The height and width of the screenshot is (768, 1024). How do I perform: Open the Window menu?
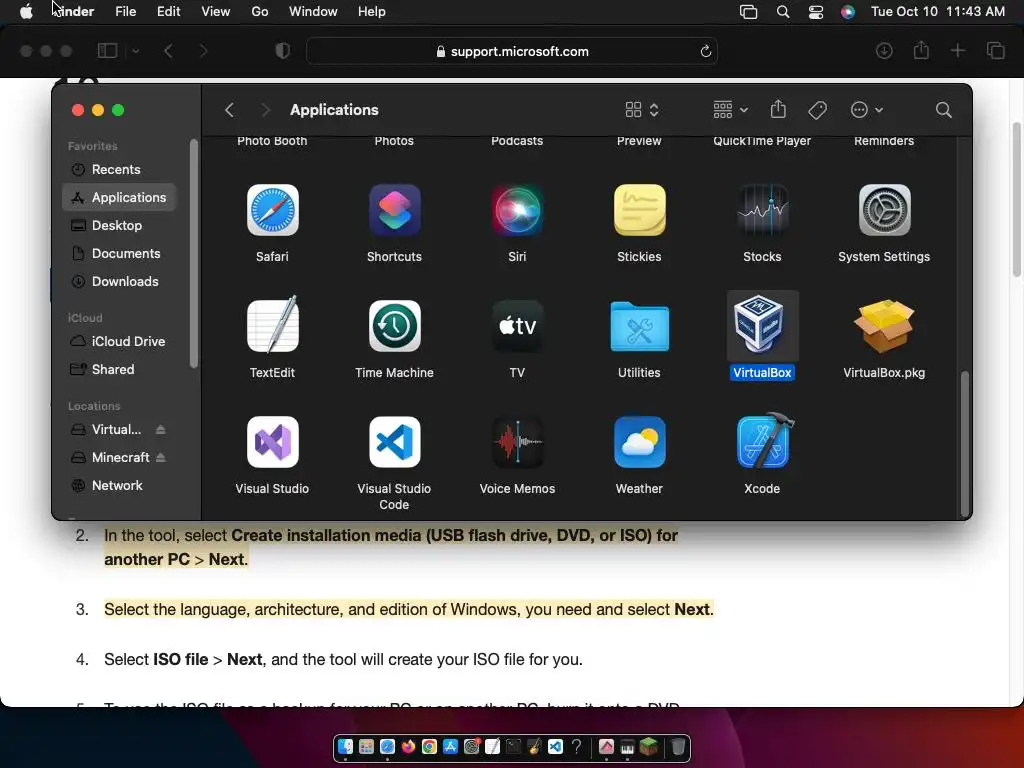coord(313,12)
